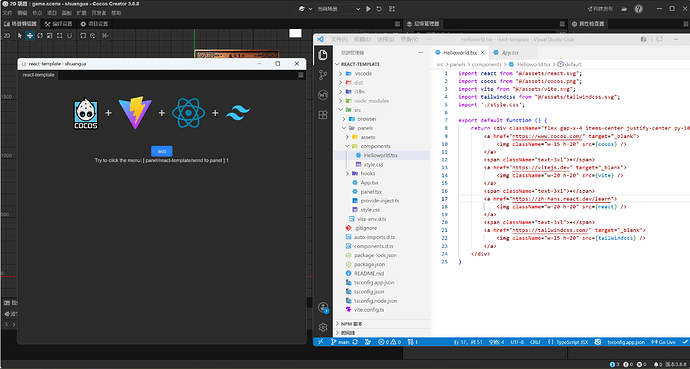690x369 pixels.
Task: Open Cocos Creator help question-mark icon
Action: (x=638, y=9)
